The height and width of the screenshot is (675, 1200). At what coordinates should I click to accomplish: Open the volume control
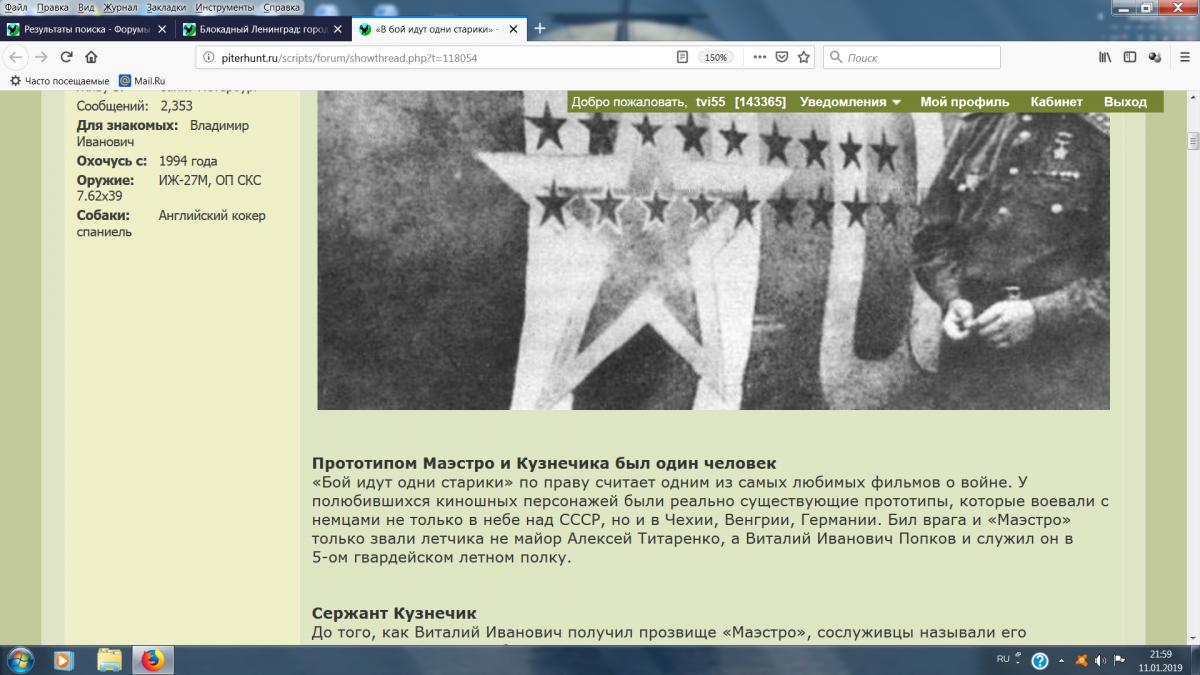[1100, 661]
